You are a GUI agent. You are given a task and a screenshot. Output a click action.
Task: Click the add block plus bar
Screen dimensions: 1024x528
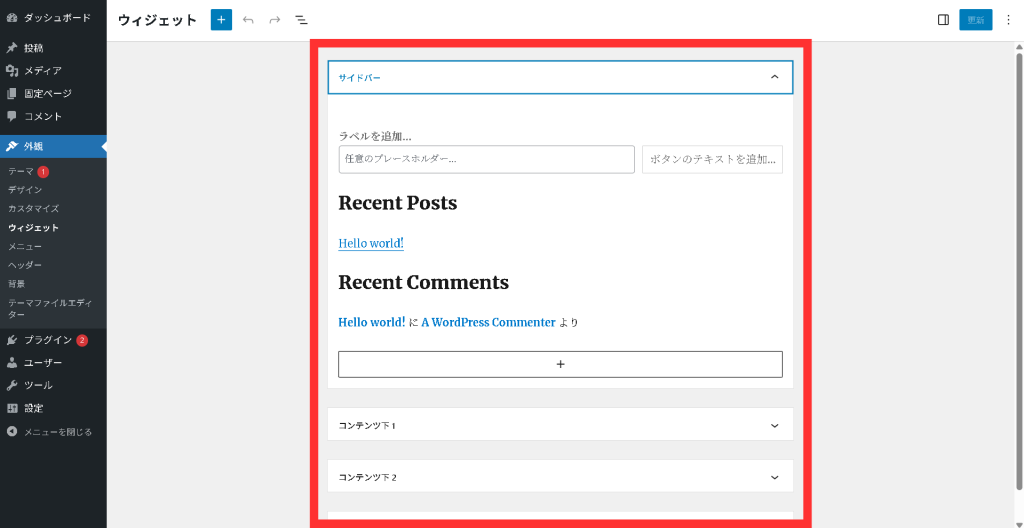click(560, 364)
